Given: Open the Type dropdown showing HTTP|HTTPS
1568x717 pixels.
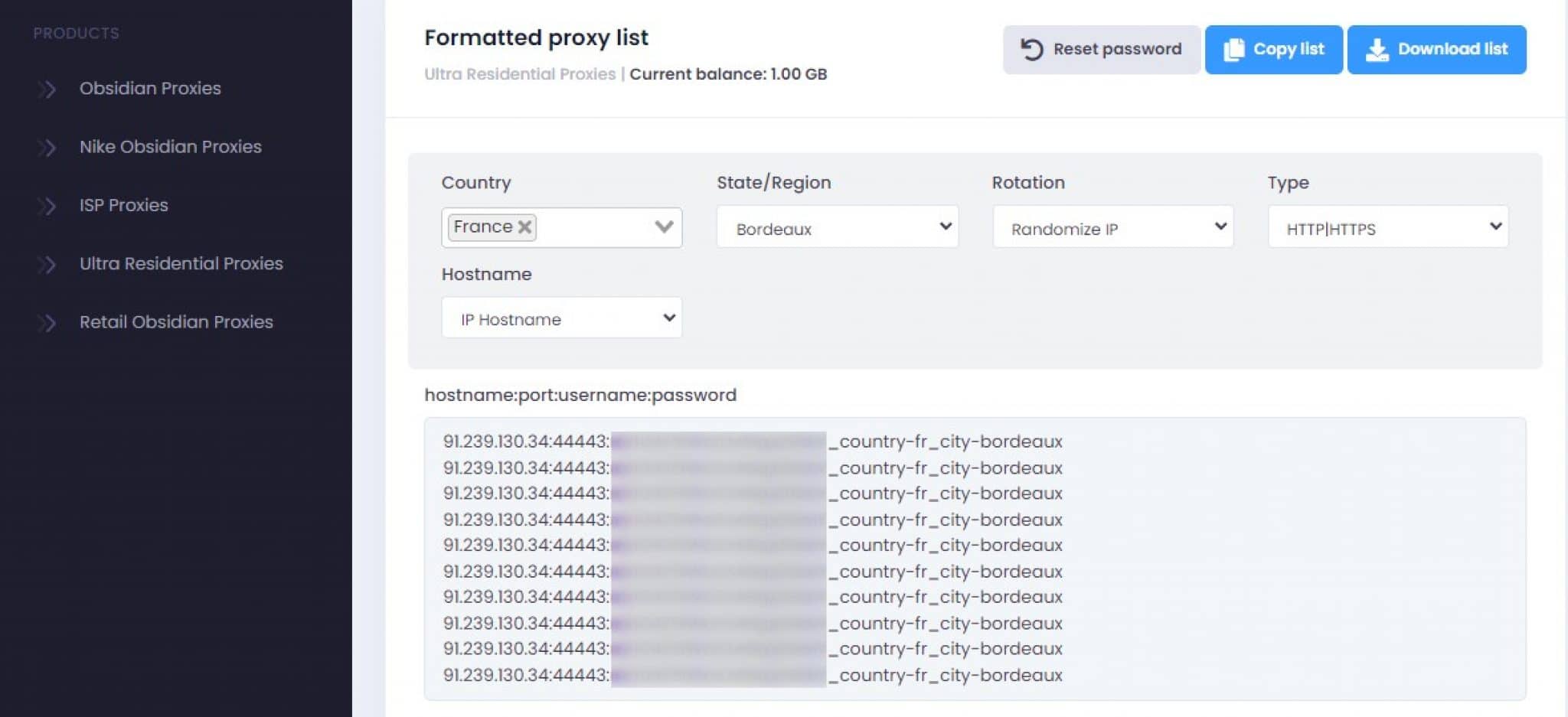Looking at the screenshot, I should click(x=1387, y=227).
